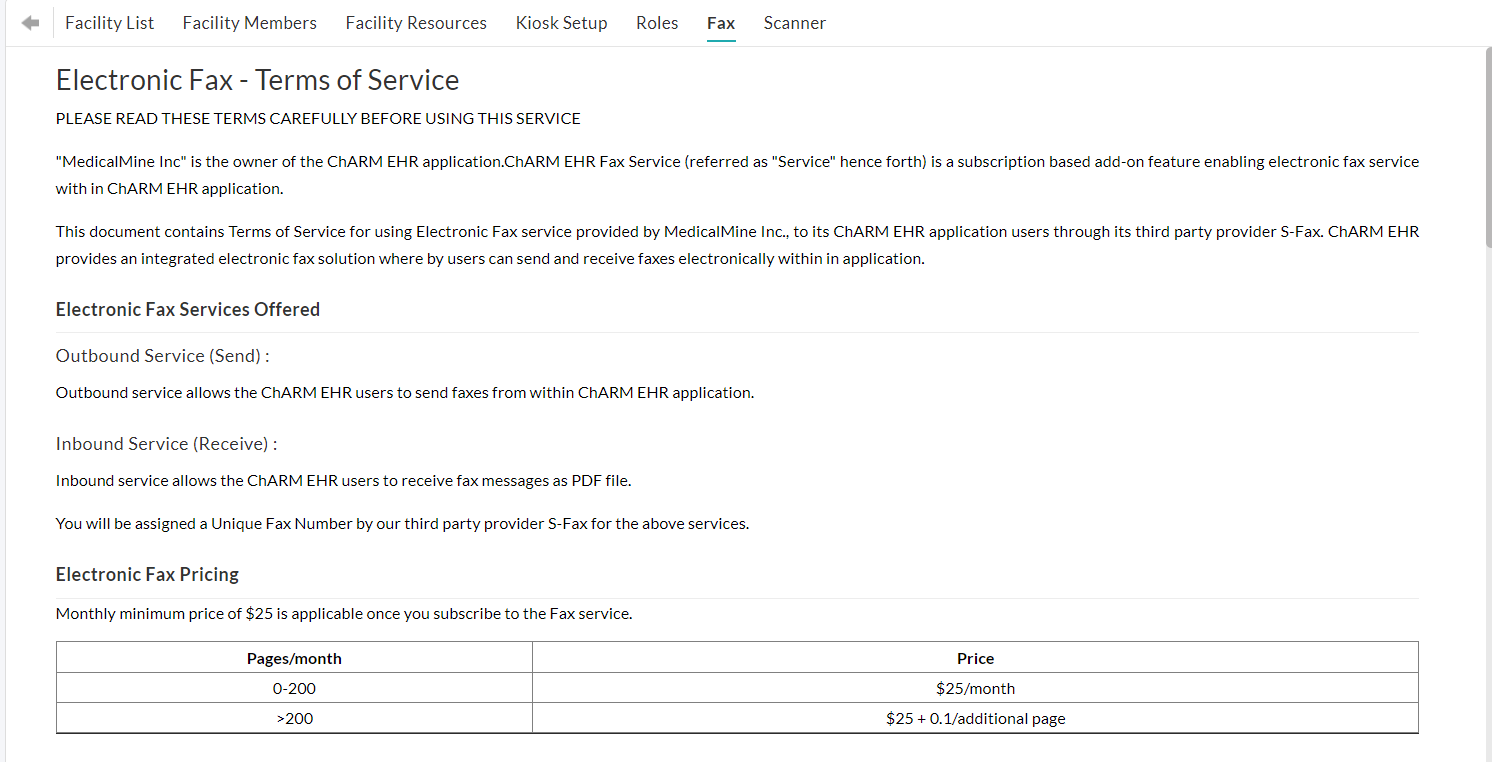The image size is (1492, 762).
Task: Click the Pages/month table header
Action: tap(295, 658)
